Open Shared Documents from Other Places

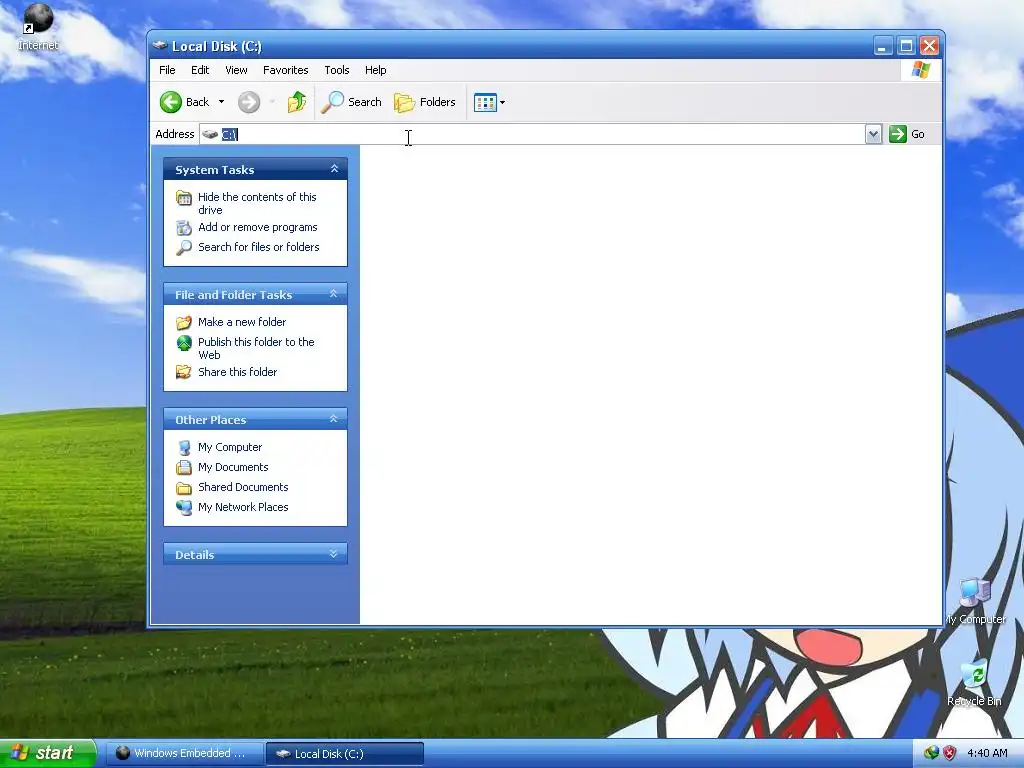point(243,487)
